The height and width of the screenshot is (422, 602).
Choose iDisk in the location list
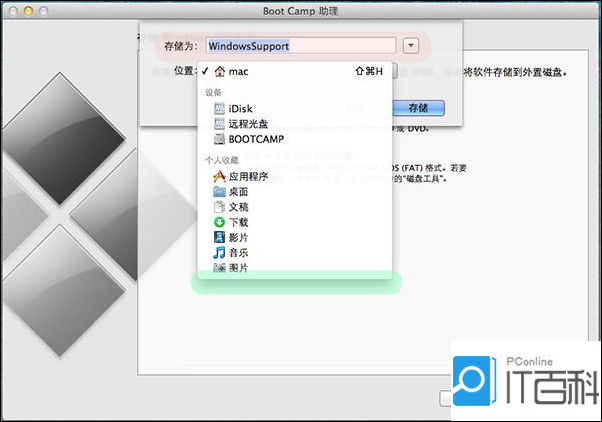tap(295, 109)
